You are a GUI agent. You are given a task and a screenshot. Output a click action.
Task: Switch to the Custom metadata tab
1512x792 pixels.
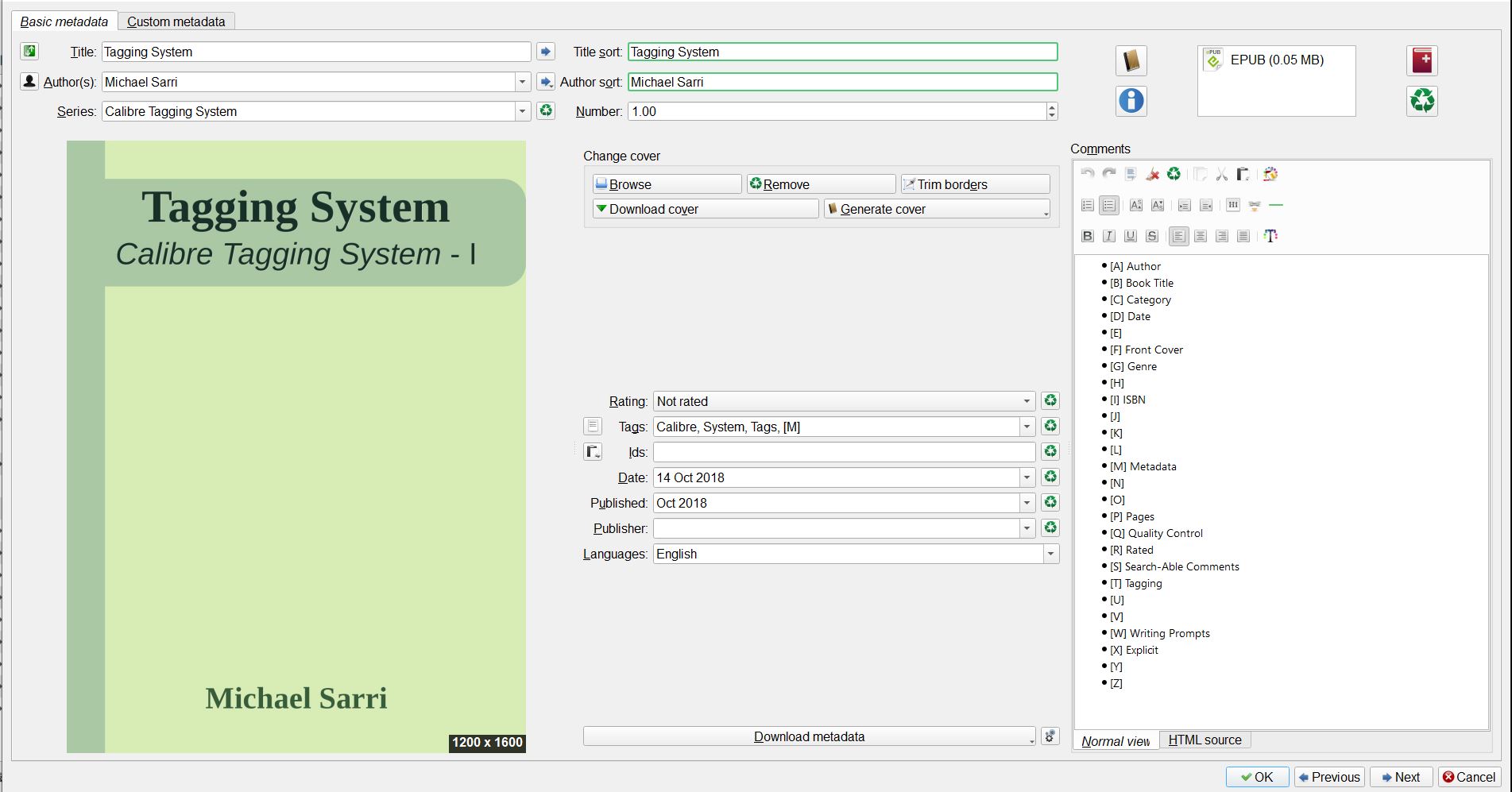176,21
